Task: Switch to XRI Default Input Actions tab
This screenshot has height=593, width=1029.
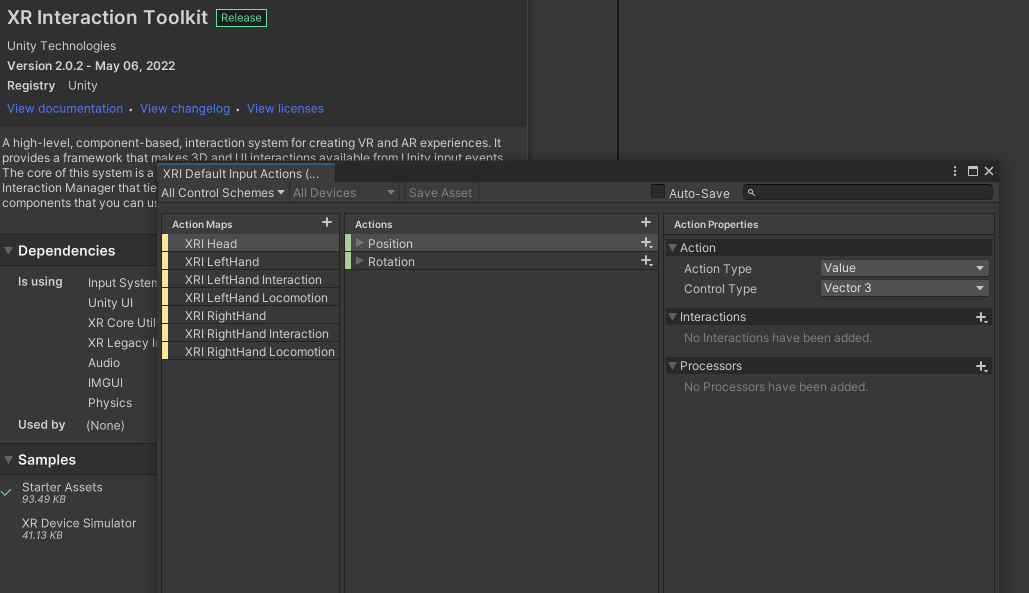Action: [x=241, y=174]
